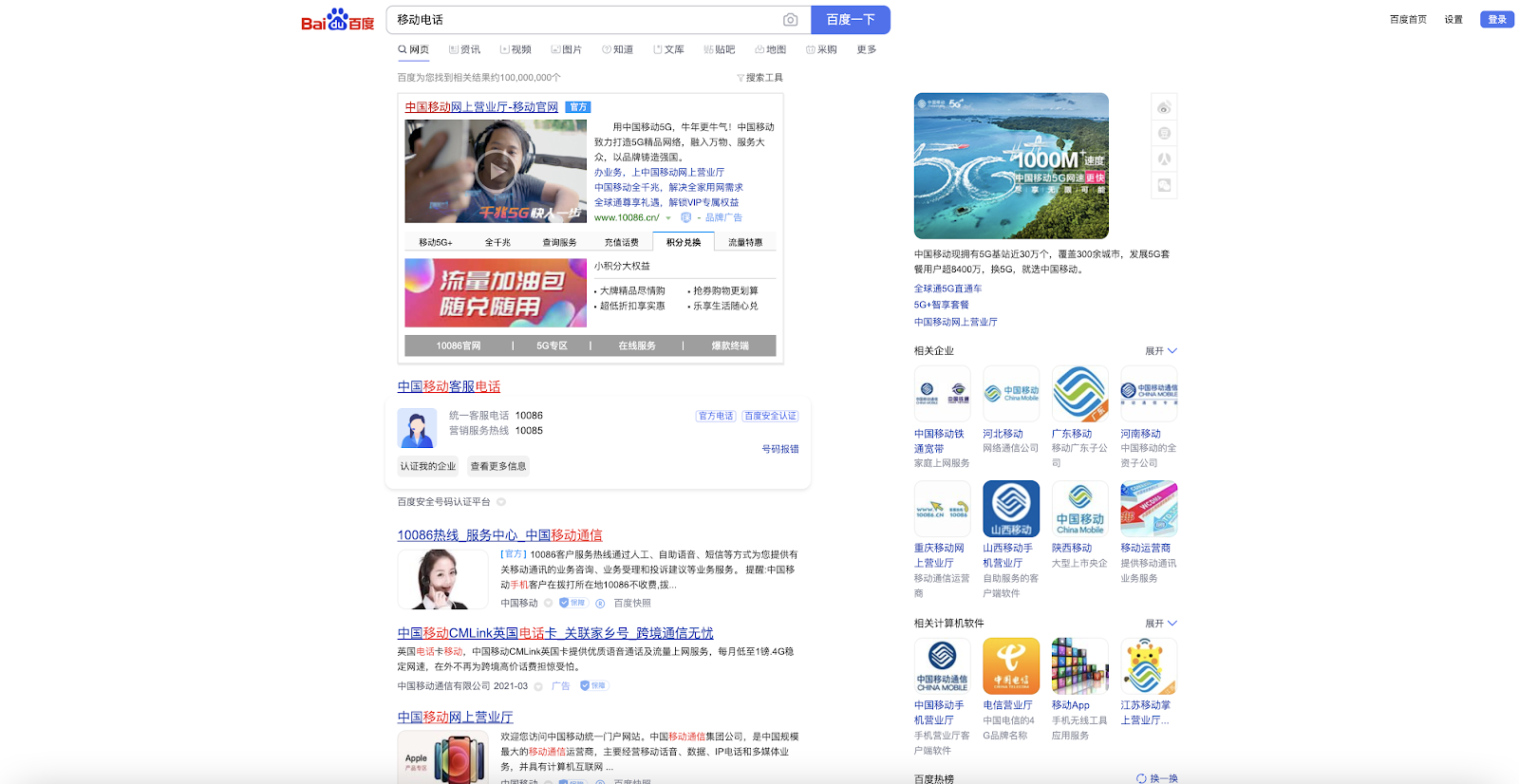1519x784 pixels.
Task: Click the 百度首页 link
Action: pyautogui.click(x=1408, y=19)
